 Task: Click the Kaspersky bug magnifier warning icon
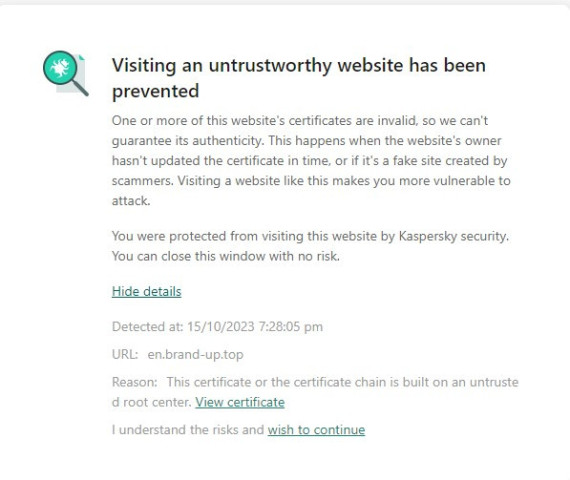(x=66, y=73)
